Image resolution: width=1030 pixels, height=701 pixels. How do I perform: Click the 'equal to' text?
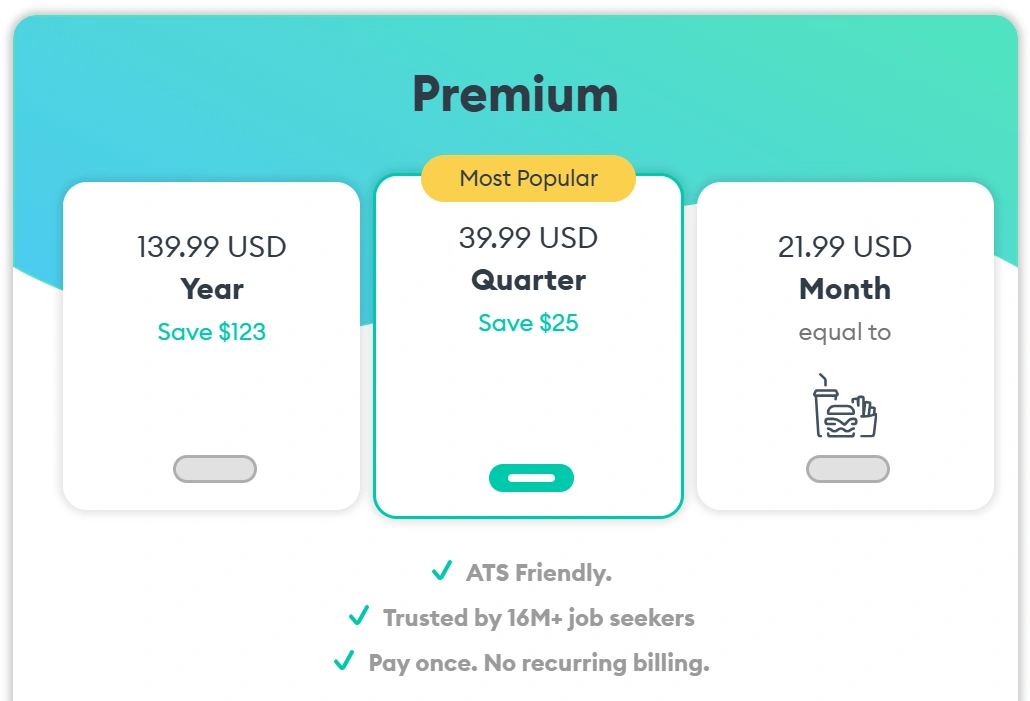point(845,332)
